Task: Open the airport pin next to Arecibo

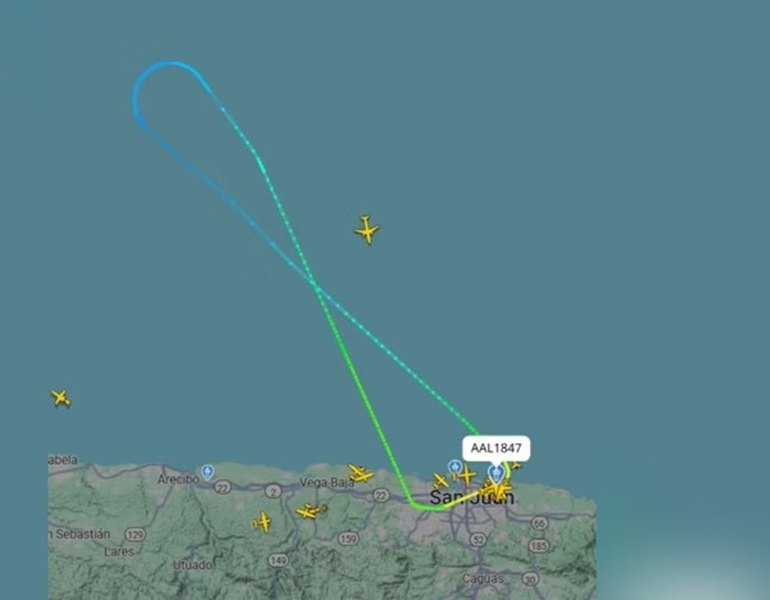Action: [x=208, y=472]
